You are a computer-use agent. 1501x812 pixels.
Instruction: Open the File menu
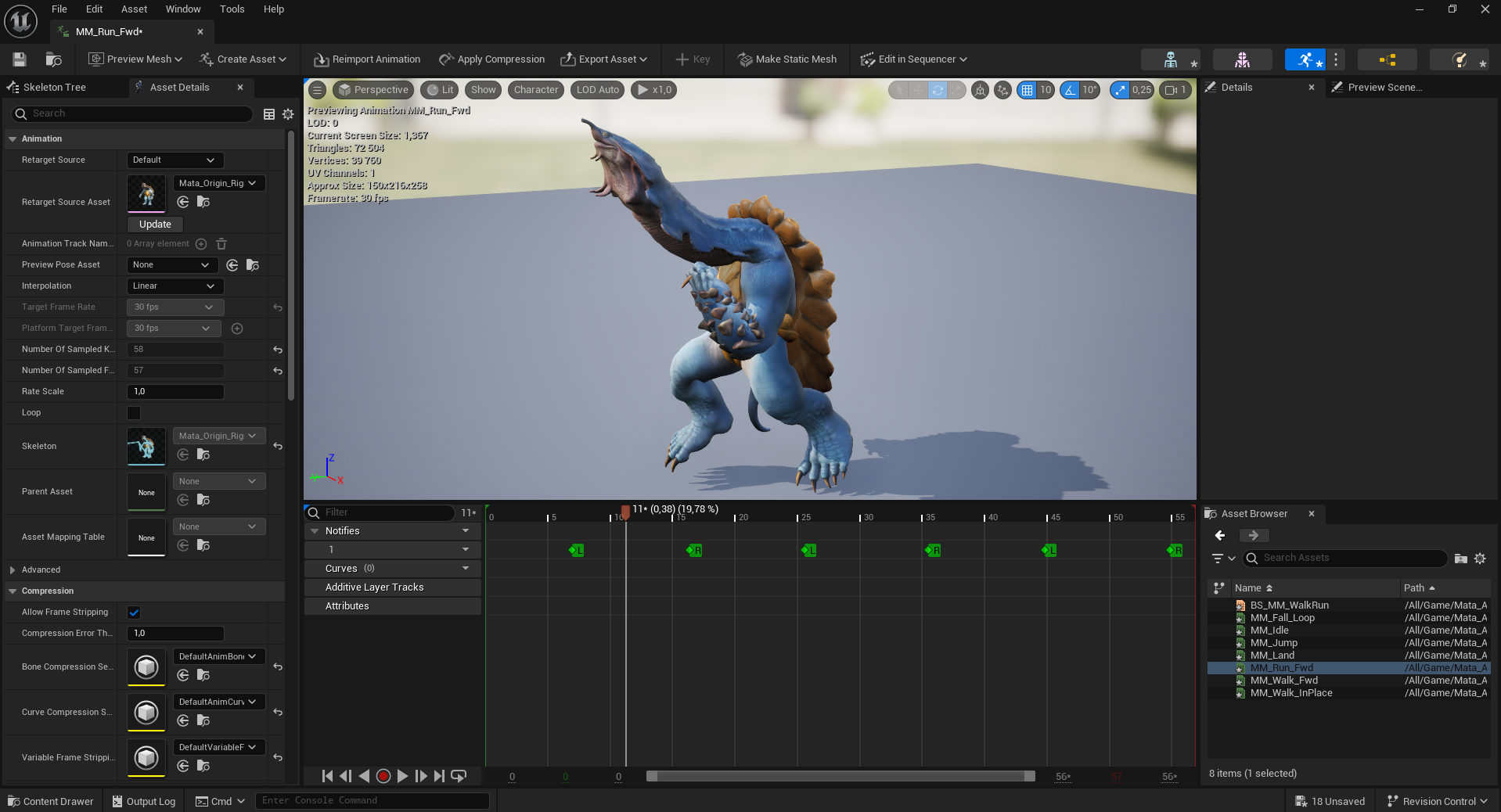tap(59, 9)
